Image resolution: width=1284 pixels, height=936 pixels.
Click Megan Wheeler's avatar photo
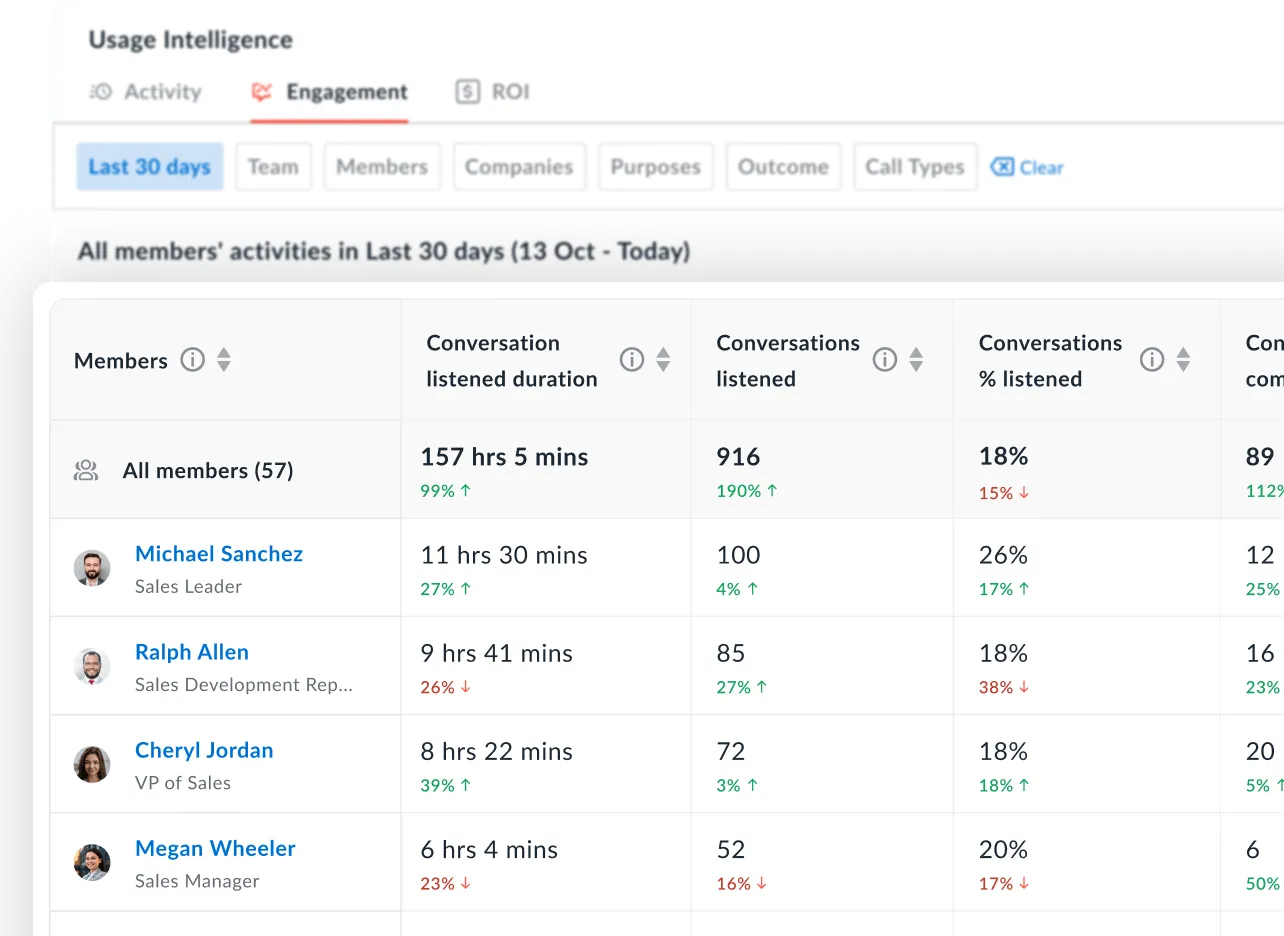92,862
